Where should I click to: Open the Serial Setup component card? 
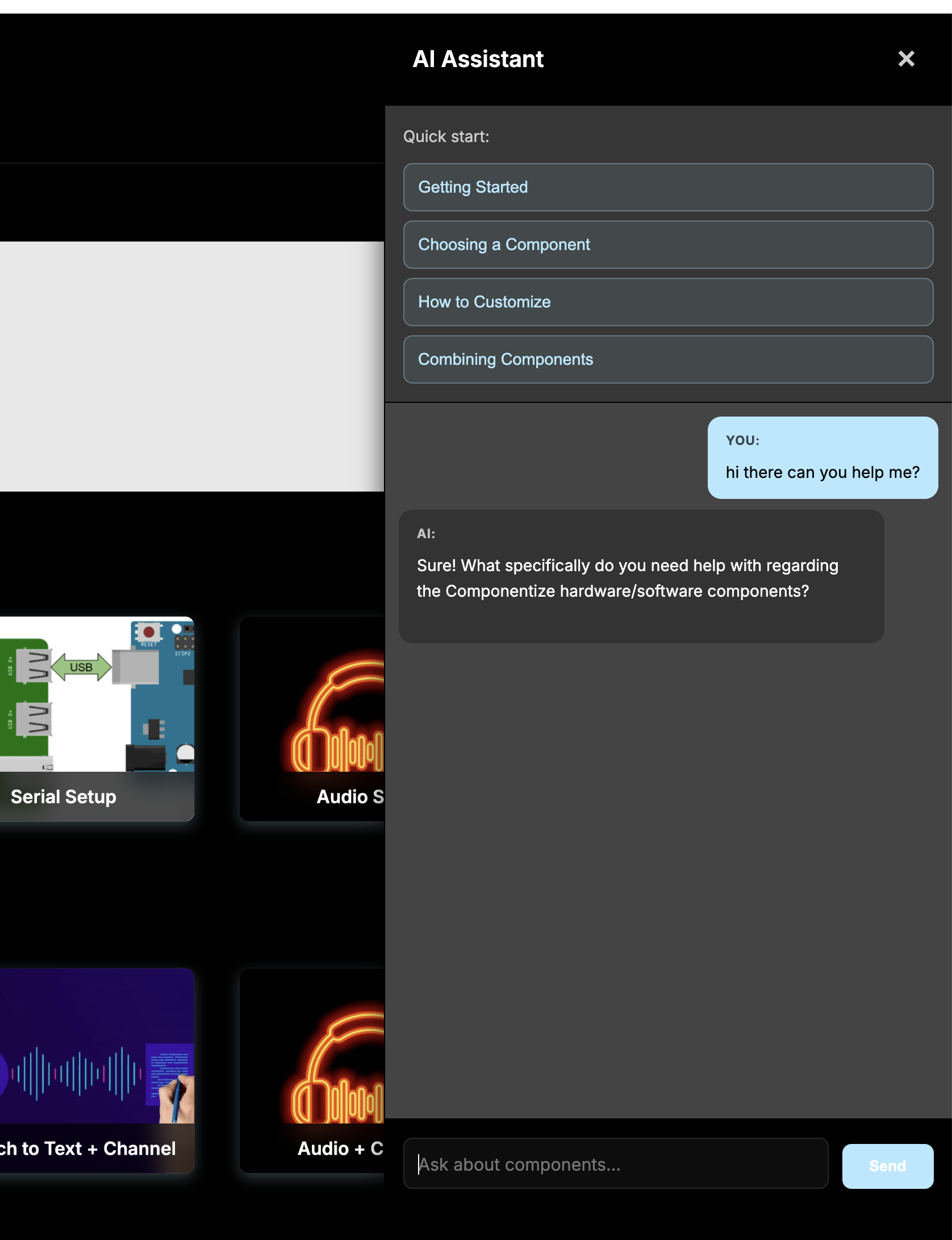tap(97, 719)
